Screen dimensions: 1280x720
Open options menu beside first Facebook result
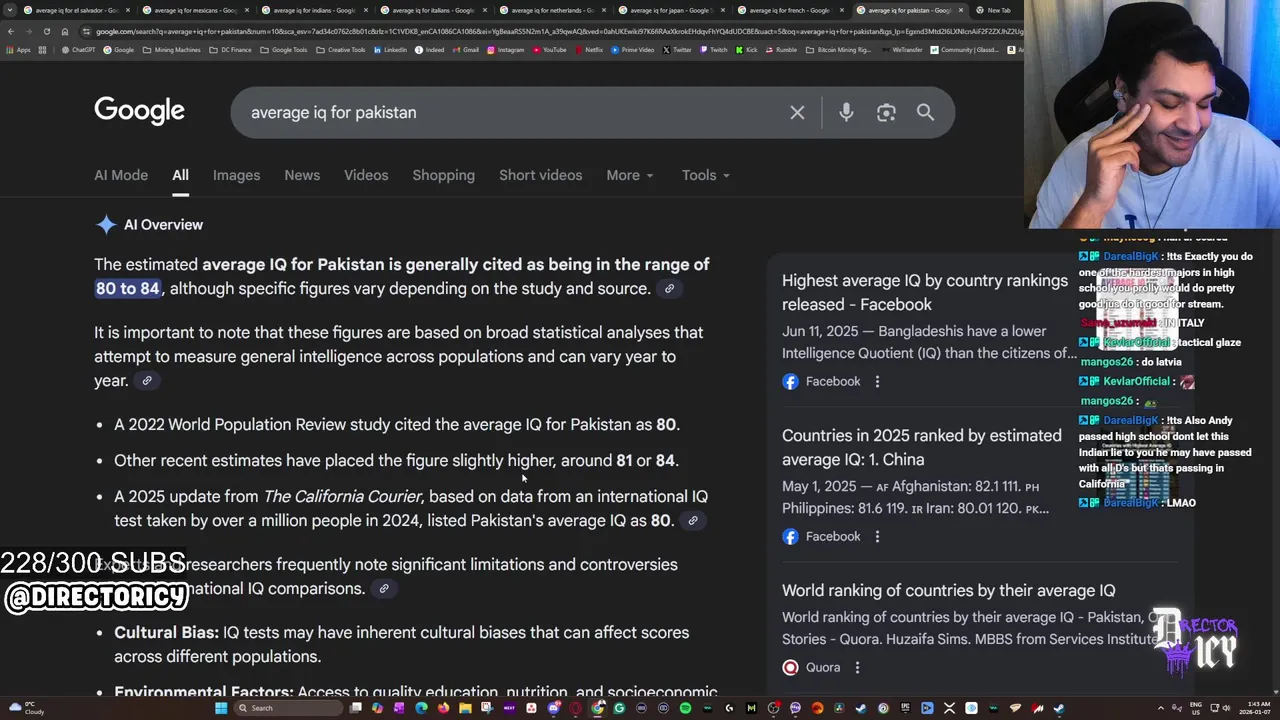click(877, 381)
